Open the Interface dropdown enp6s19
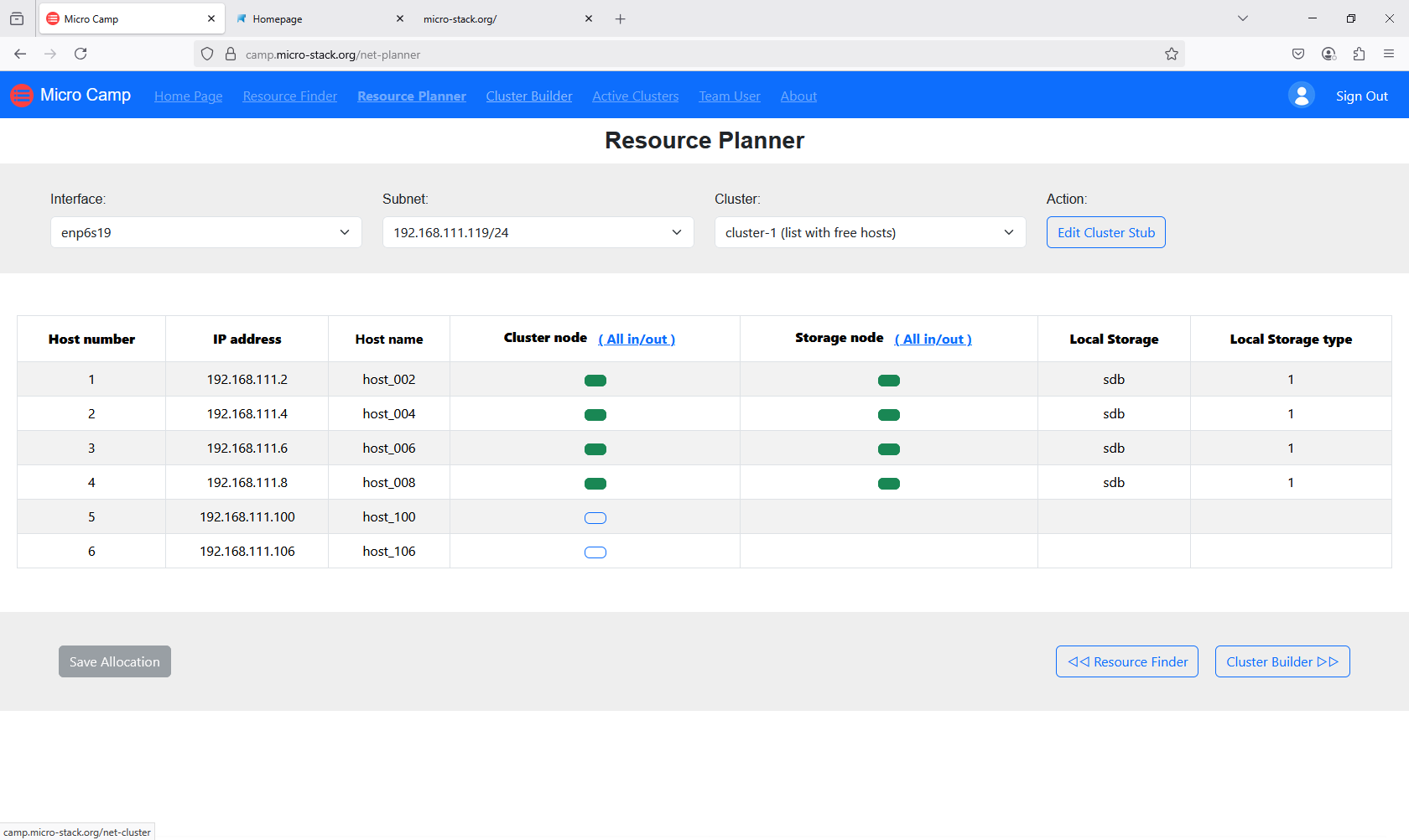The height and width of the screenshot is (840, 1409). [x=206, y=232]
